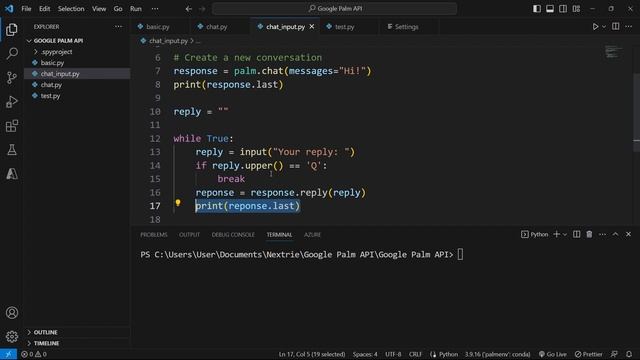Open the Run menu
The width and height of the screenshot is (640, 360).
[136, 9]
